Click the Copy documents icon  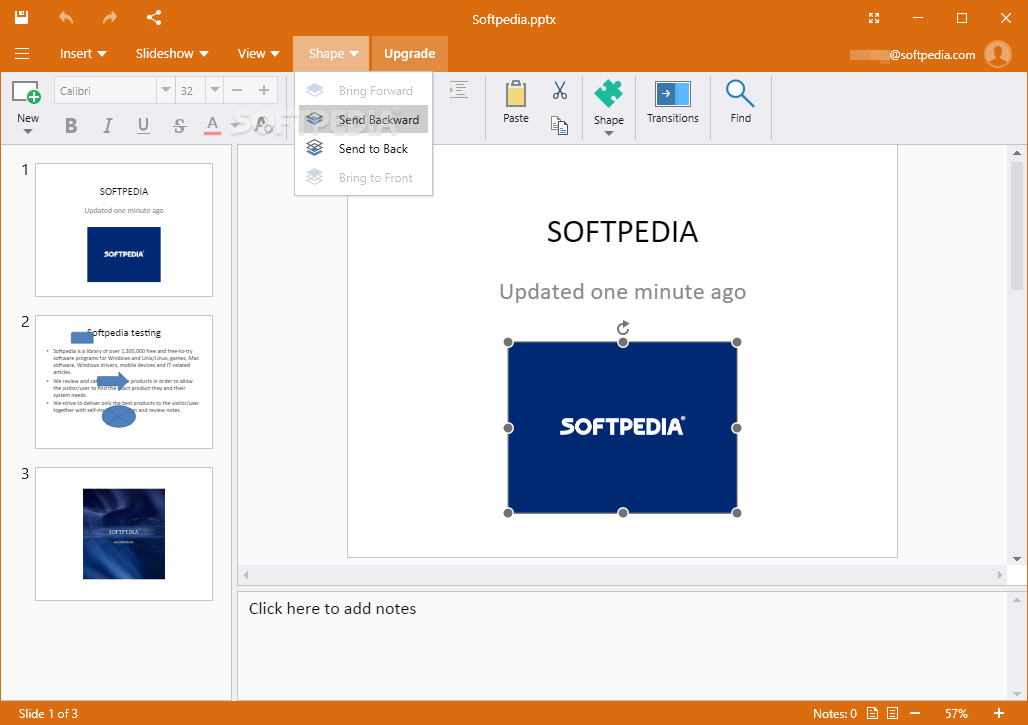pyautogui.click(x=559, y=125)
